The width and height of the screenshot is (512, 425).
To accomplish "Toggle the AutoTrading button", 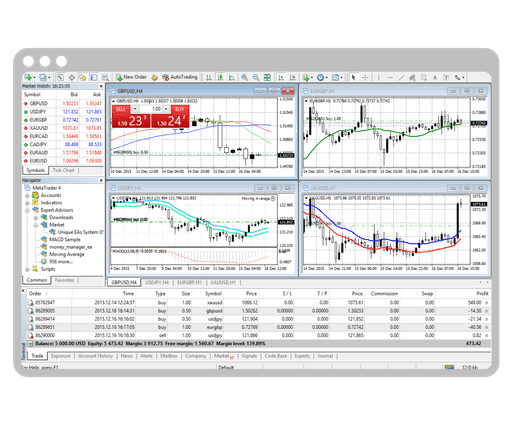I will [x=180, y=77].
